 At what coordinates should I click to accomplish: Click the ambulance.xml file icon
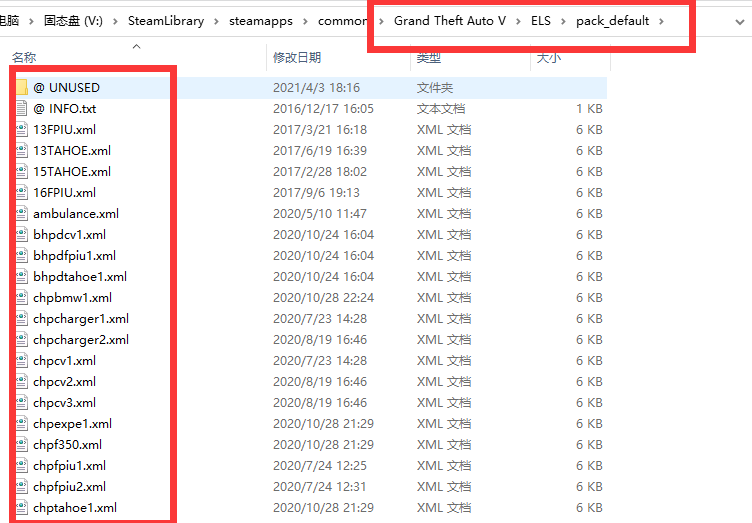pyautogui.click(x=22, y=214)
